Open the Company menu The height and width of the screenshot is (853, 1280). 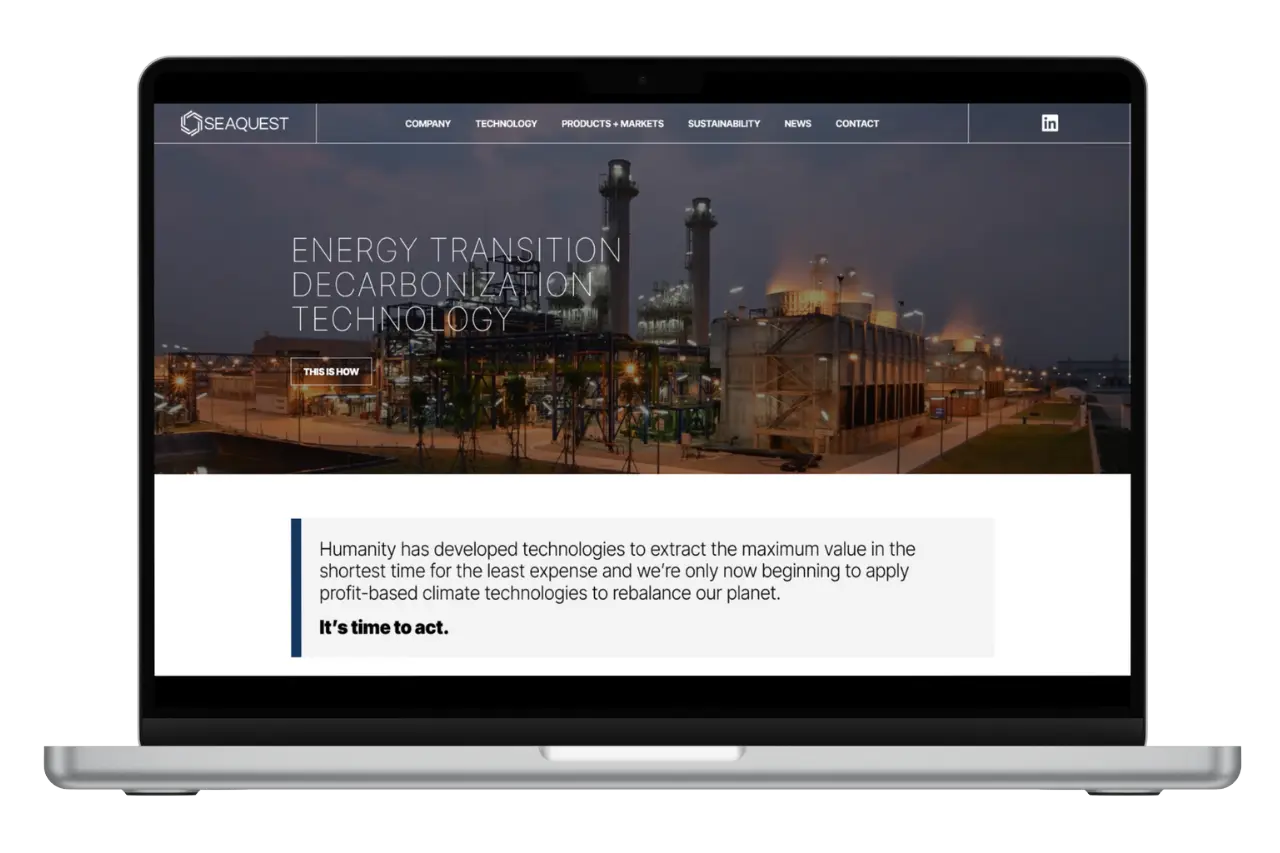pos(428,124)
